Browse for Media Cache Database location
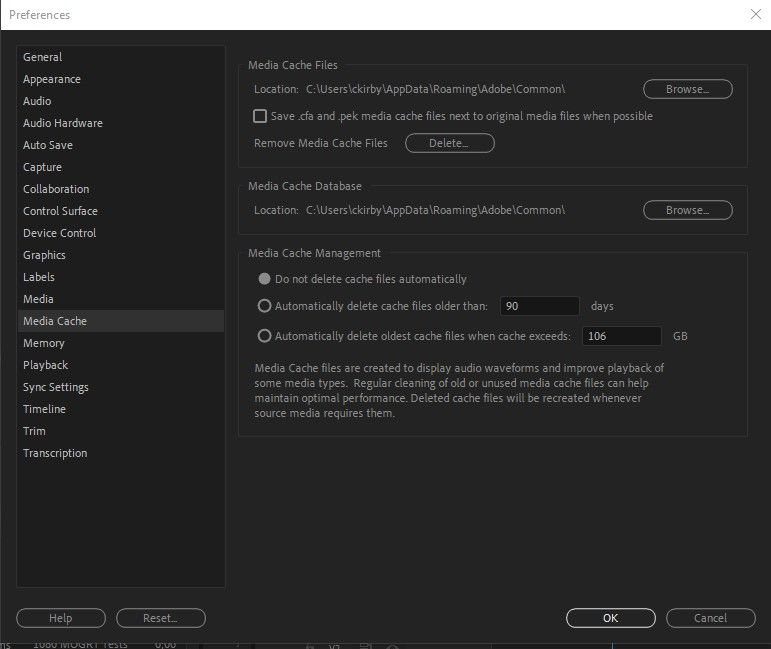Image resolution: width=771 pixels, height=649 pixels. (x=687, y=210)
